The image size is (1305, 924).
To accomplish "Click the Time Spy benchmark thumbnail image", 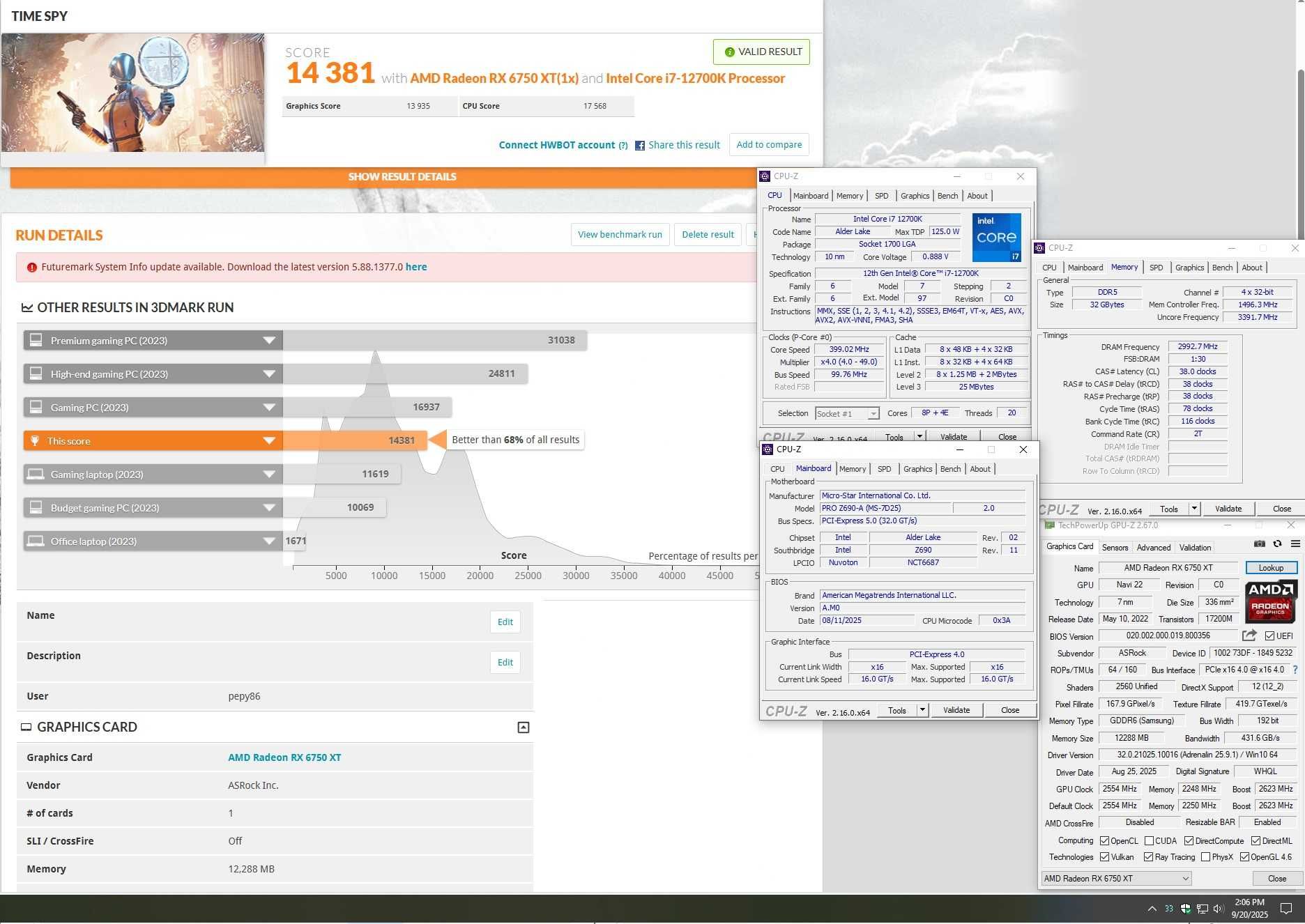I will pos(132,93).
